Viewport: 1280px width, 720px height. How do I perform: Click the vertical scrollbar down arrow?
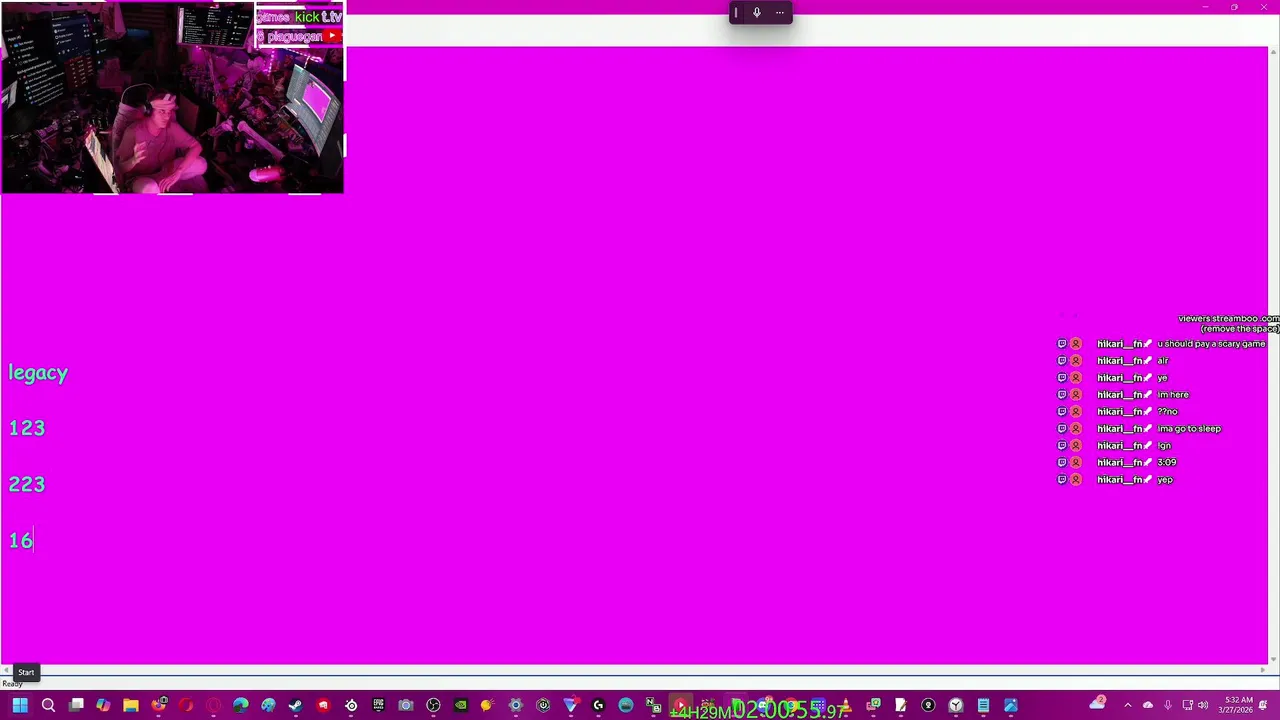1273,659
